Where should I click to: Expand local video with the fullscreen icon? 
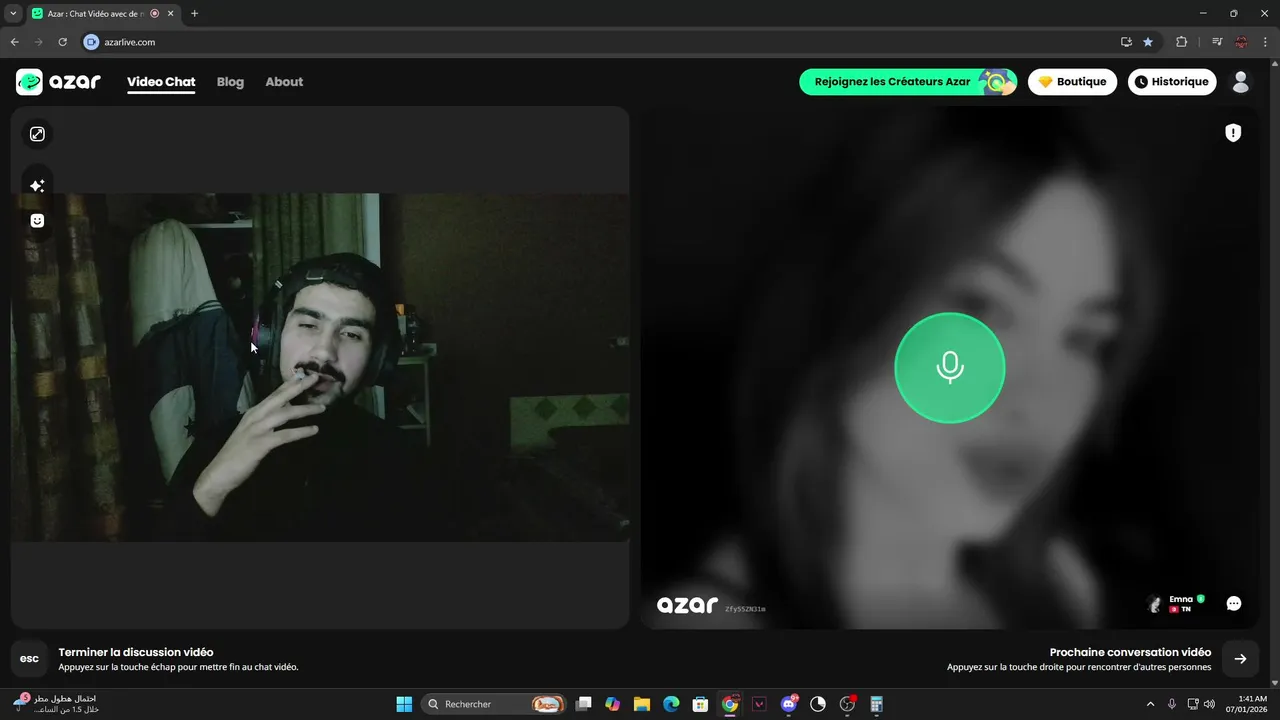37,134
